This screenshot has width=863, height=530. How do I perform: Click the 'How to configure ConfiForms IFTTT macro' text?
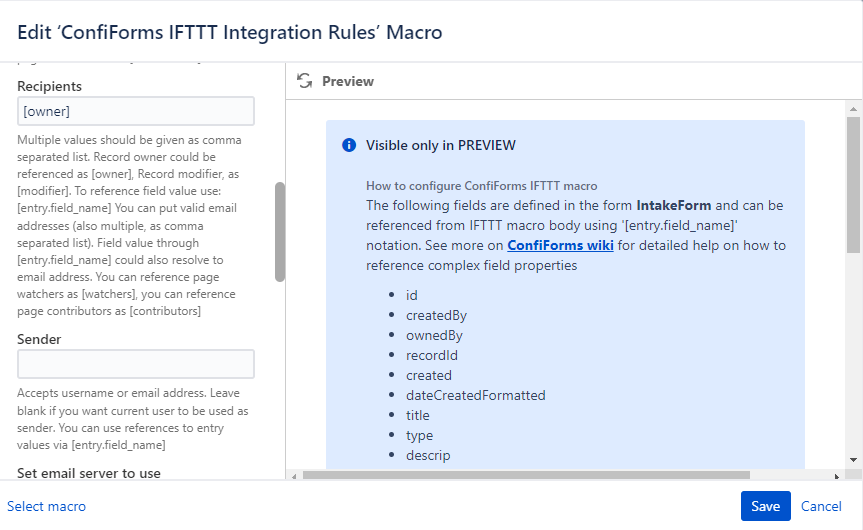482,186
